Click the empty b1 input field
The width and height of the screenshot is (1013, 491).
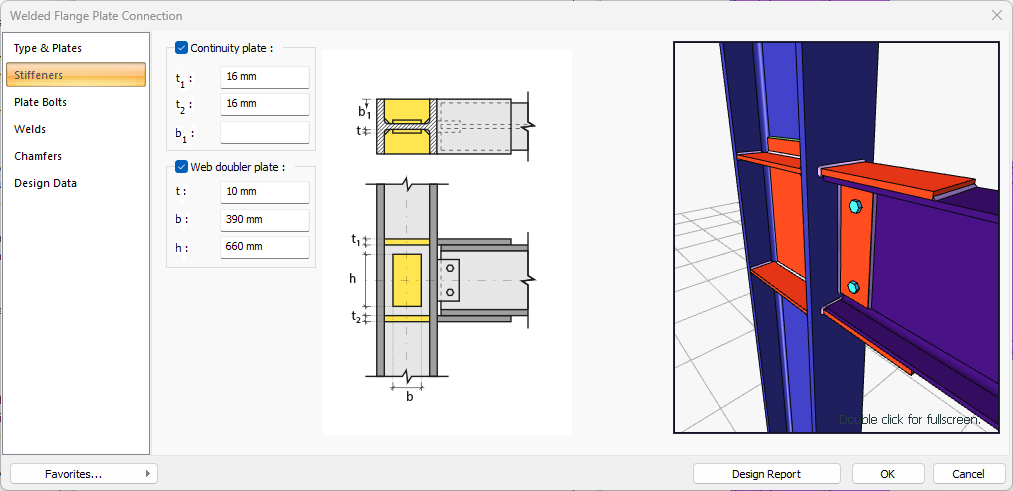pyautogui.click(x=265, y=132)
